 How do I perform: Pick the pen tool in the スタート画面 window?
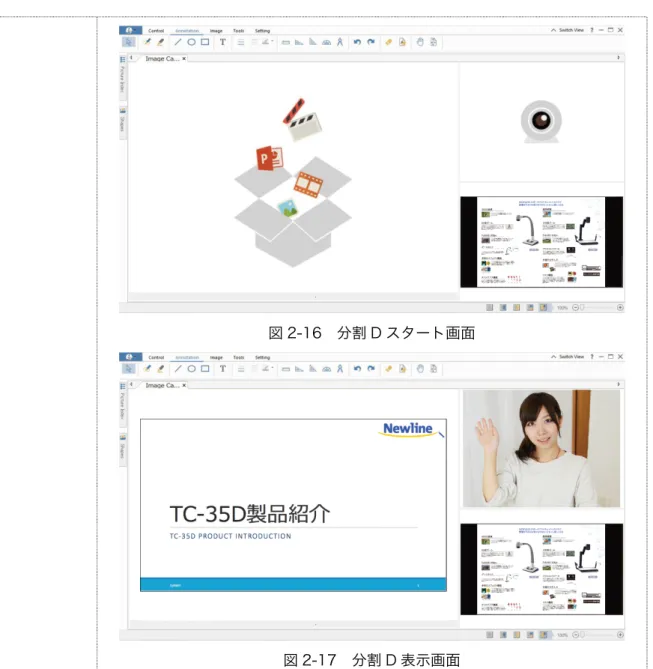point(147,42)
